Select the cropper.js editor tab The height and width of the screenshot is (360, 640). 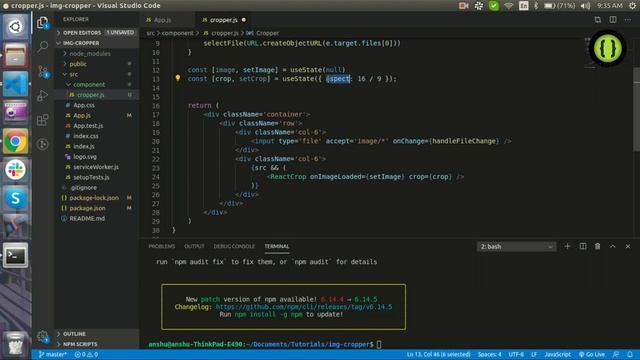[224, 20]
